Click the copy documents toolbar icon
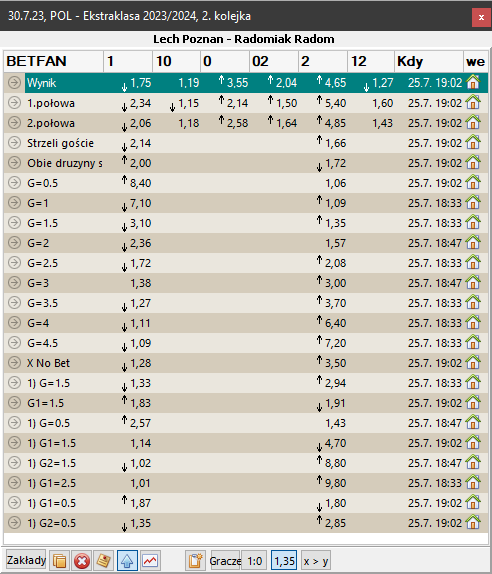492x574 pixels. [x=59, y=560]
